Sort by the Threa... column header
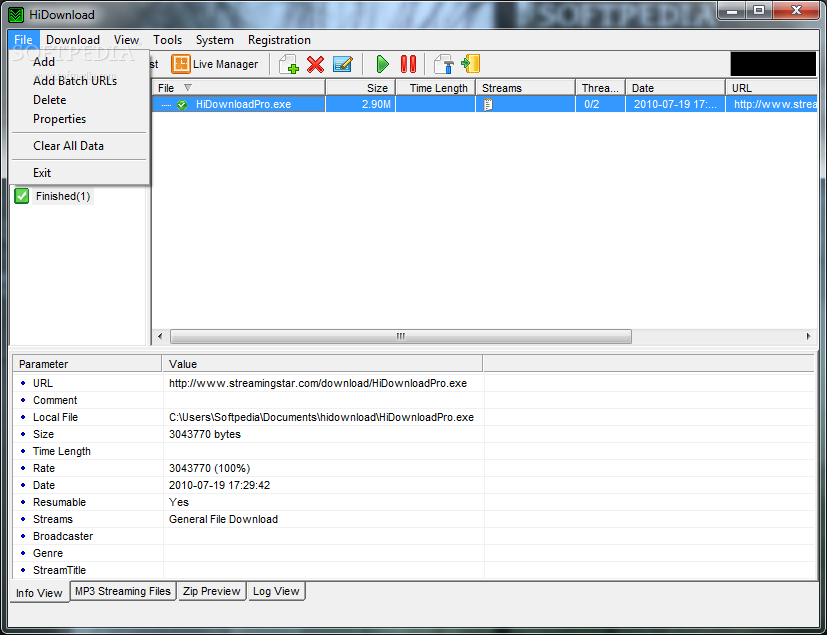 pos(600,88)
